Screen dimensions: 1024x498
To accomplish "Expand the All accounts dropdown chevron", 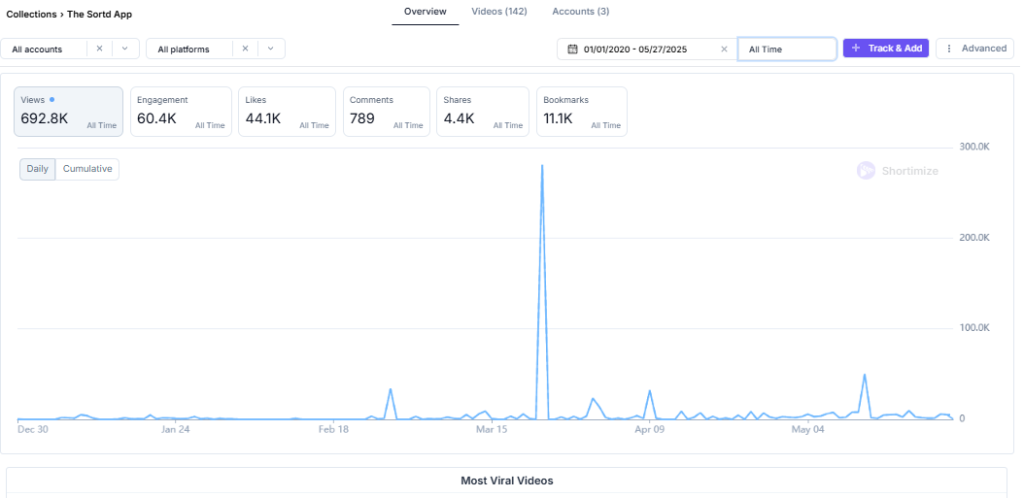I will pos(125,48).
